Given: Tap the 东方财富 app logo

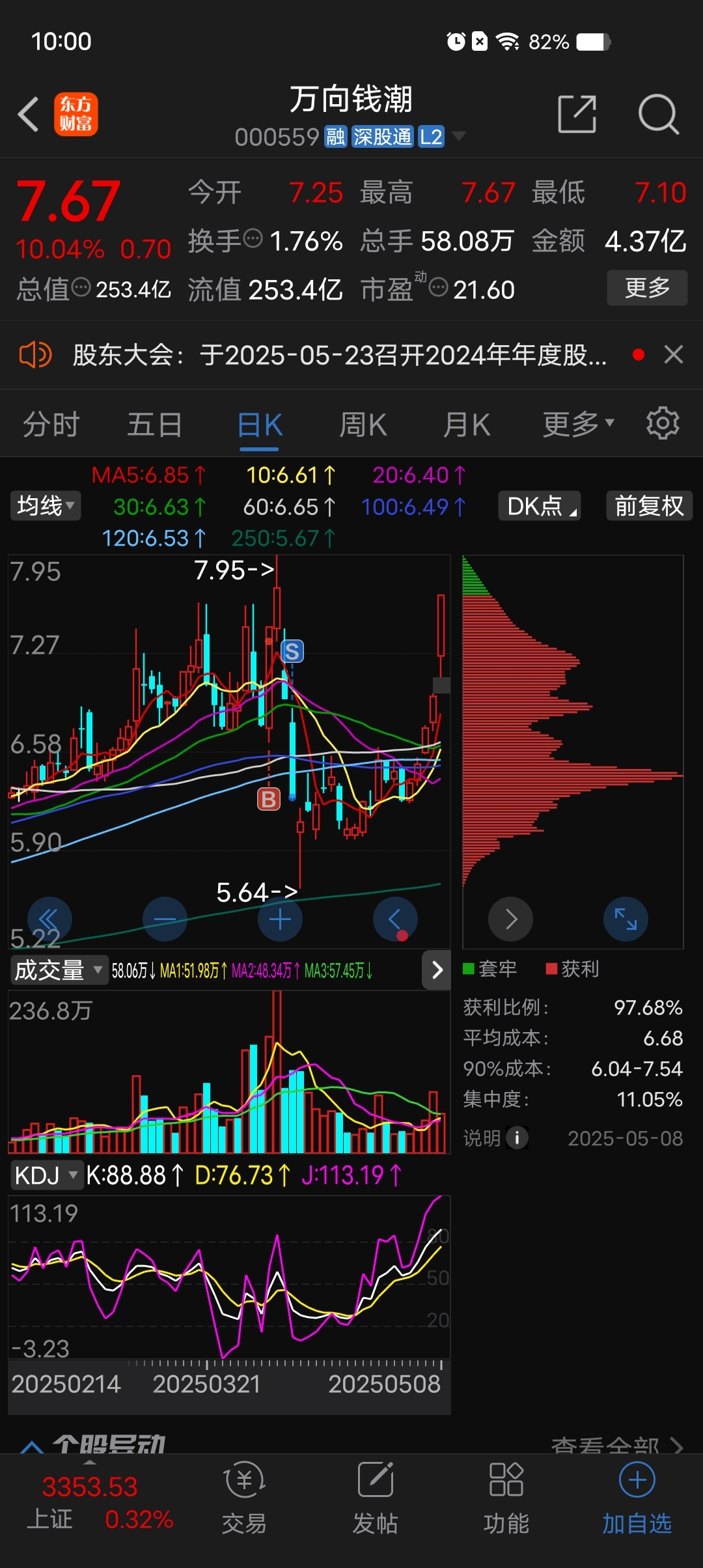Looking at the screenshot, I should tap(76, 115).
